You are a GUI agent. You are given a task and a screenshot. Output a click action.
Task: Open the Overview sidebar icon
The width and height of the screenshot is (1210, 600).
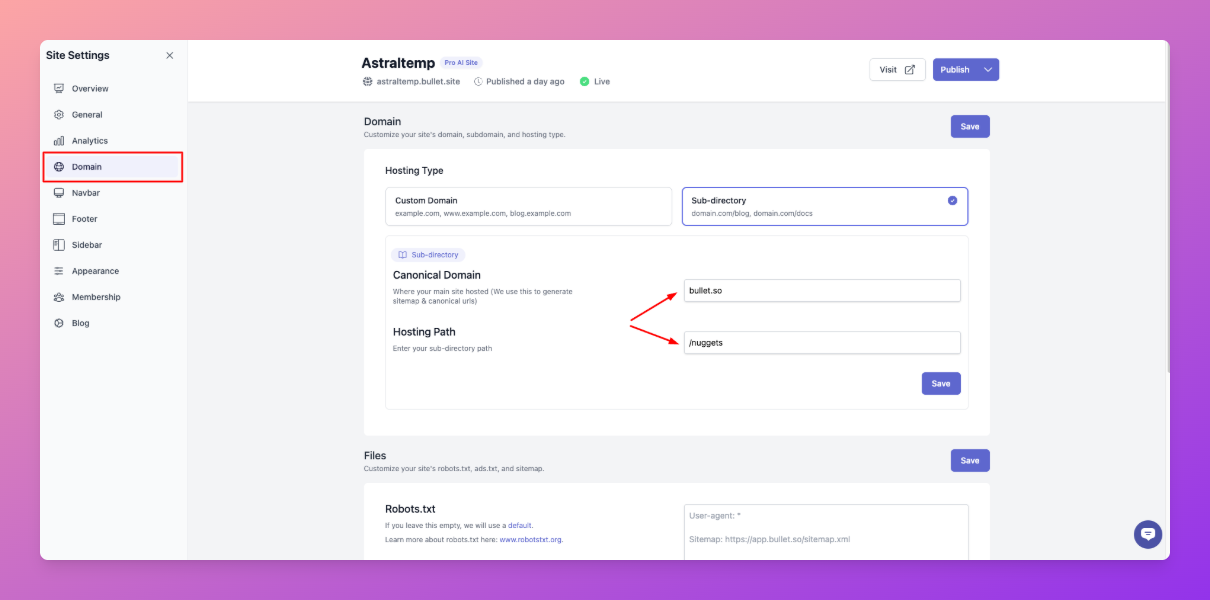(x=59, y=89)
